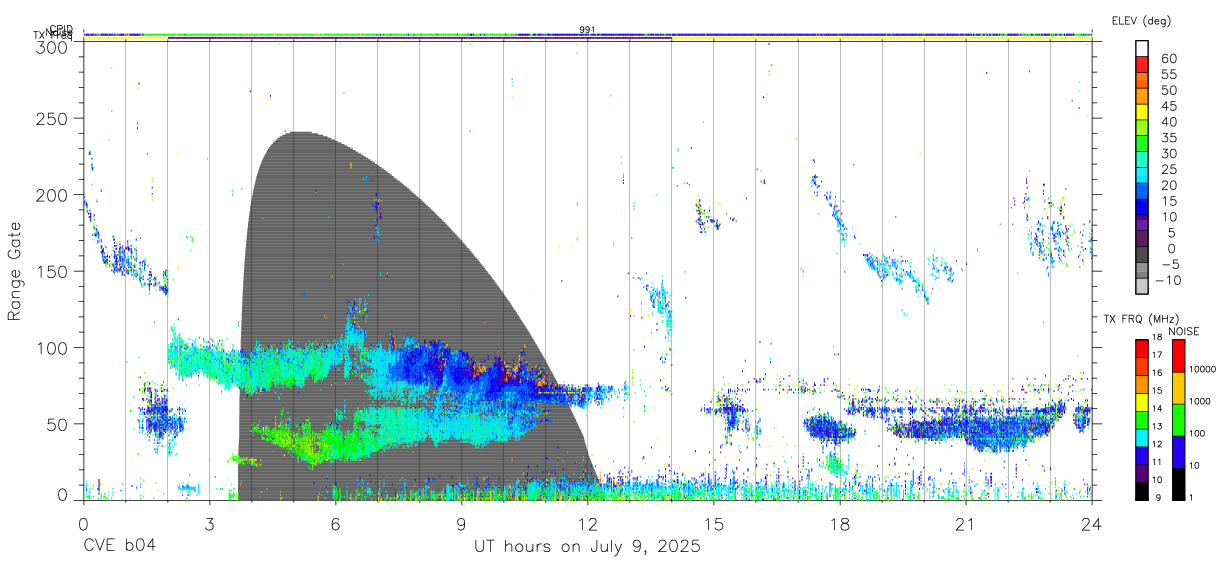
Task: Click TX FRQ legend value "14"
Action: click(x=1156, y=408)
